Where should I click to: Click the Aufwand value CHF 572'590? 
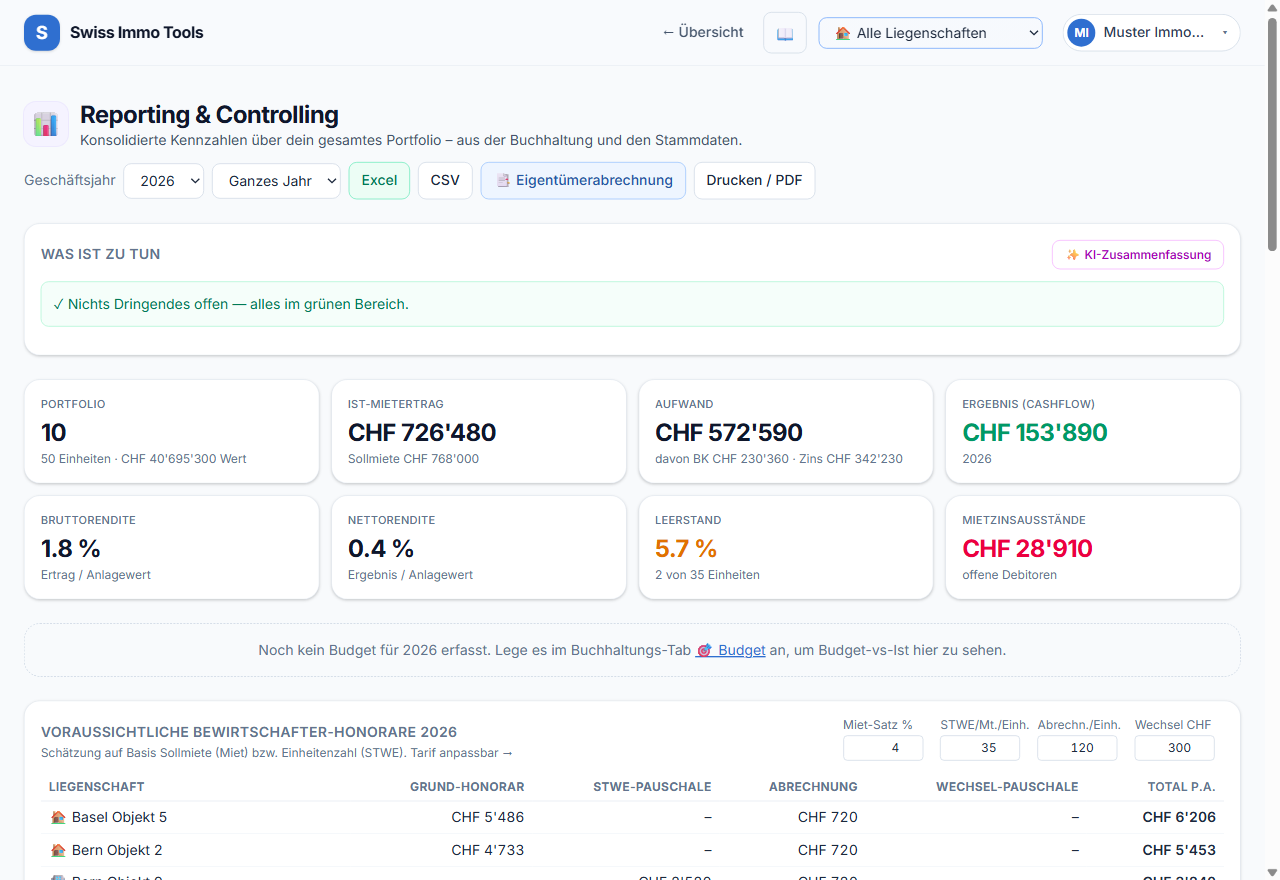[729, 433]
